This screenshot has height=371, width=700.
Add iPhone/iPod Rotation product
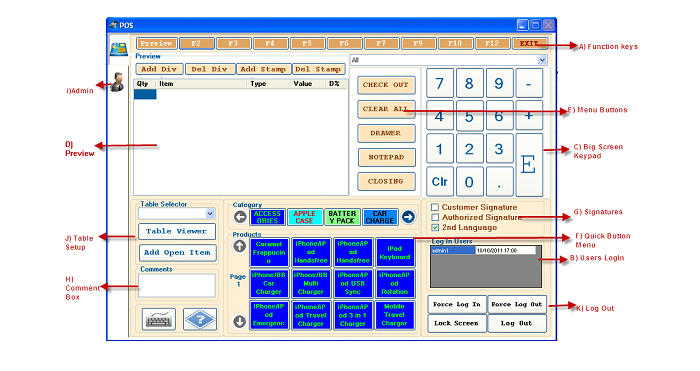pos(395,283)
